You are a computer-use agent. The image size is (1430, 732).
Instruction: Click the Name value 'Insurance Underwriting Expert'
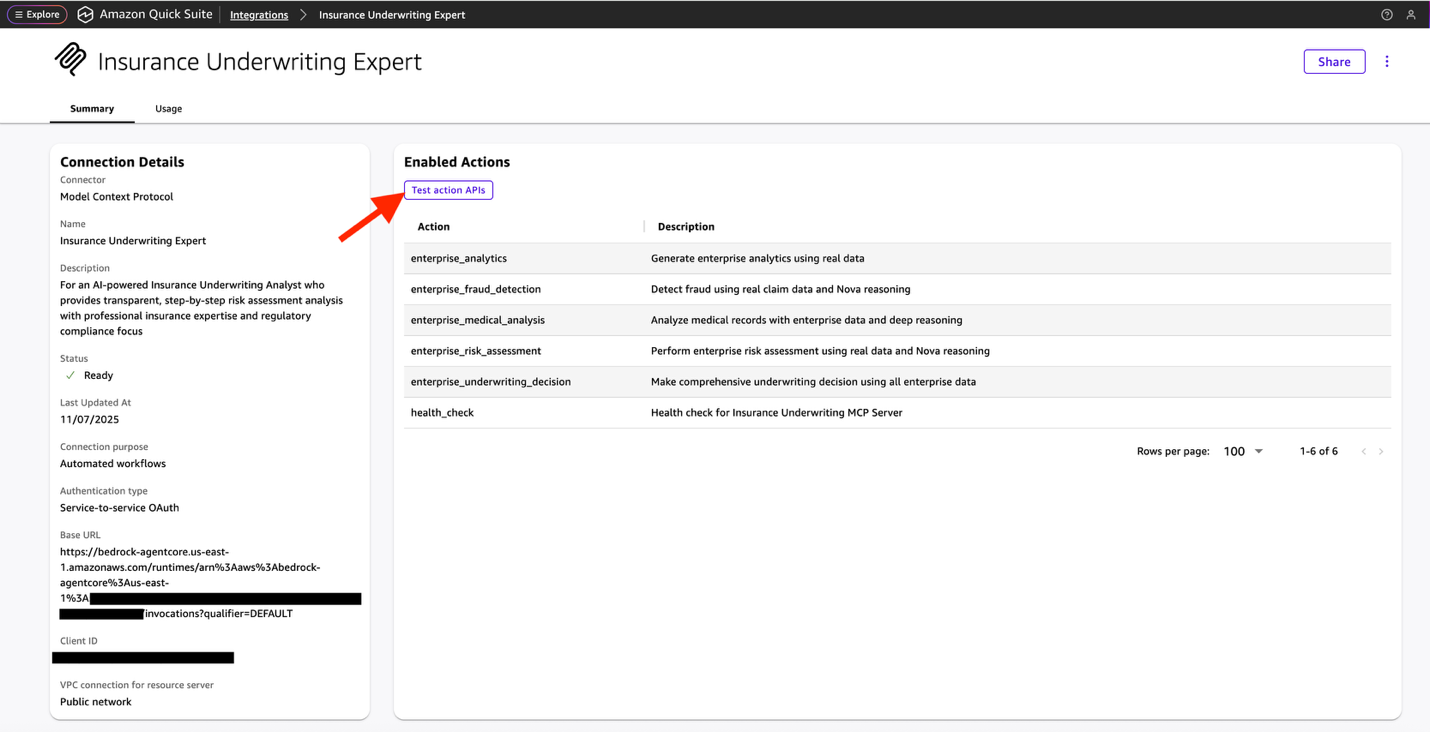(133, 241)
